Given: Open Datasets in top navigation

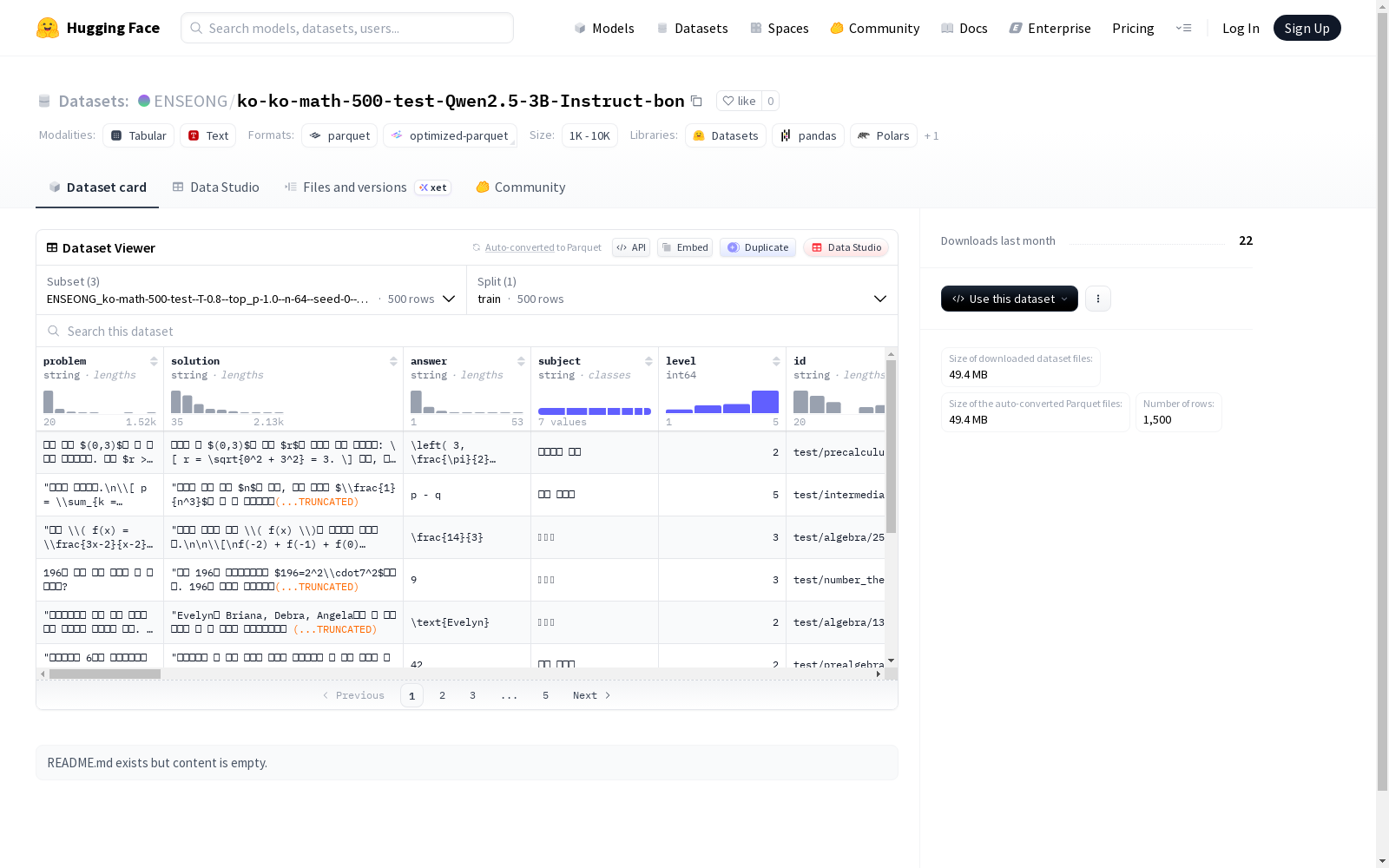Looking at the screenshot, I should pos(692,28).
